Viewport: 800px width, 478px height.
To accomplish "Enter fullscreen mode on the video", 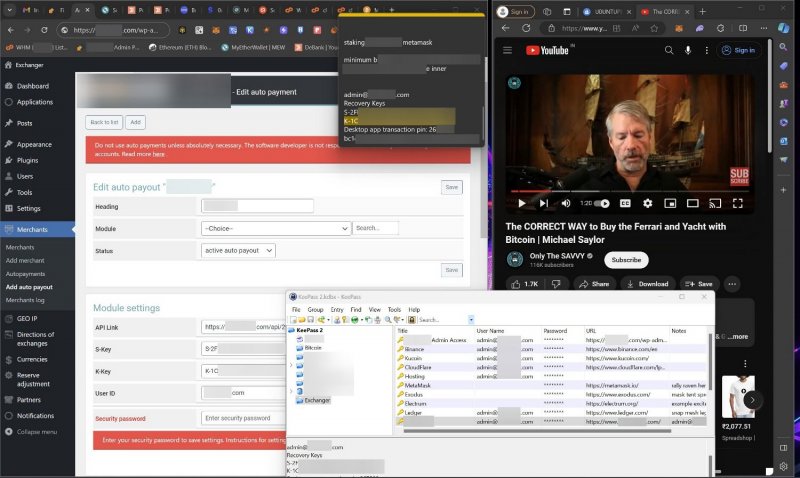I will coord(737,203).
